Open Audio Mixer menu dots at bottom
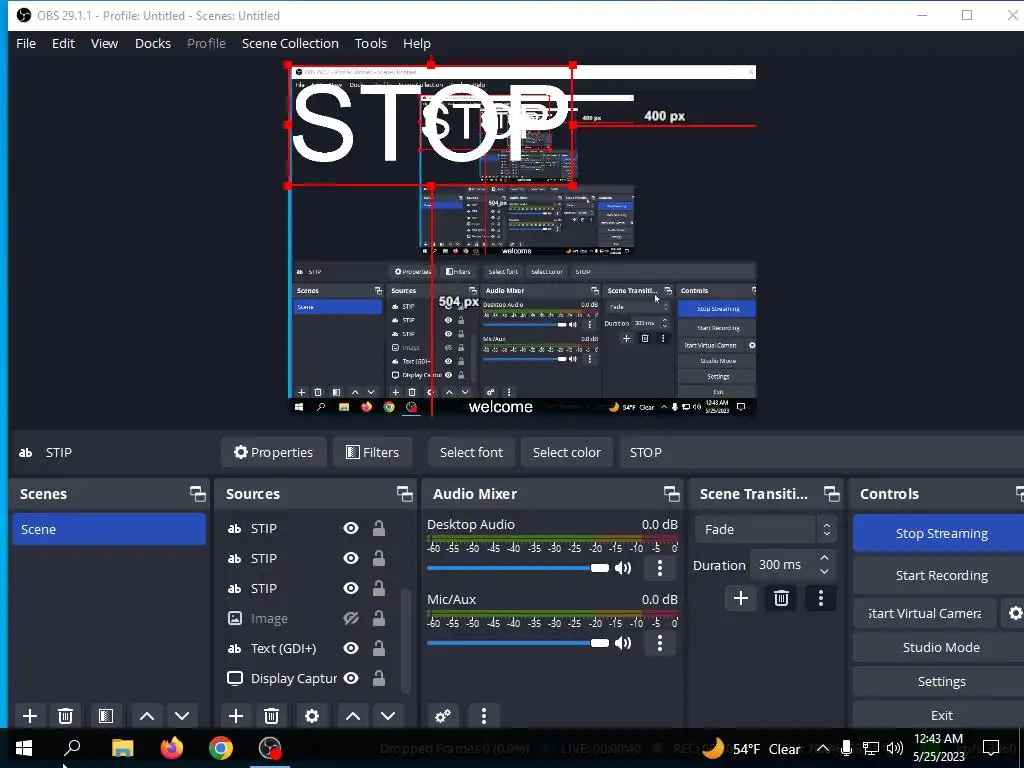This screenshot has height=768, width=1024. point(484,716)
